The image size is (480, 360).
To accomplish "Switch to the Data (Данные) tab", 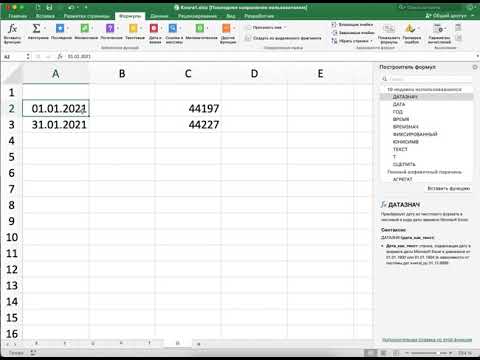I will point(159,16).
